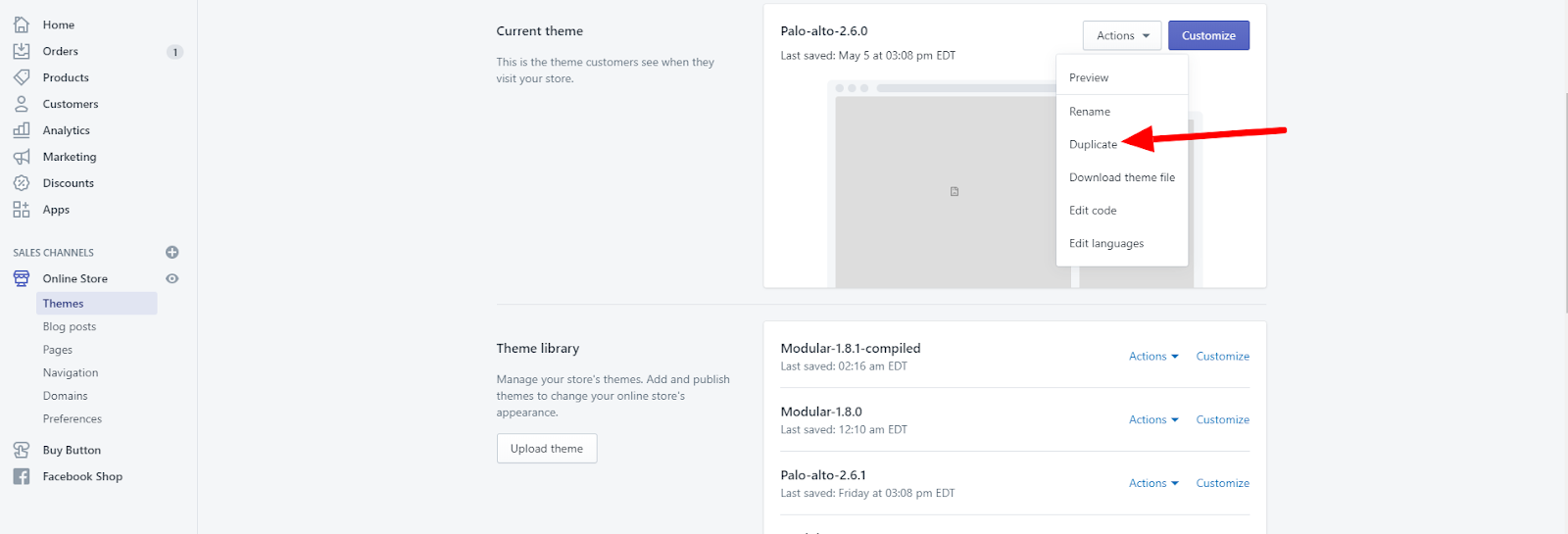The image size is (1568, 534).
Task: Open the Marketing megaphone icon
Action: tap(22, 157)
